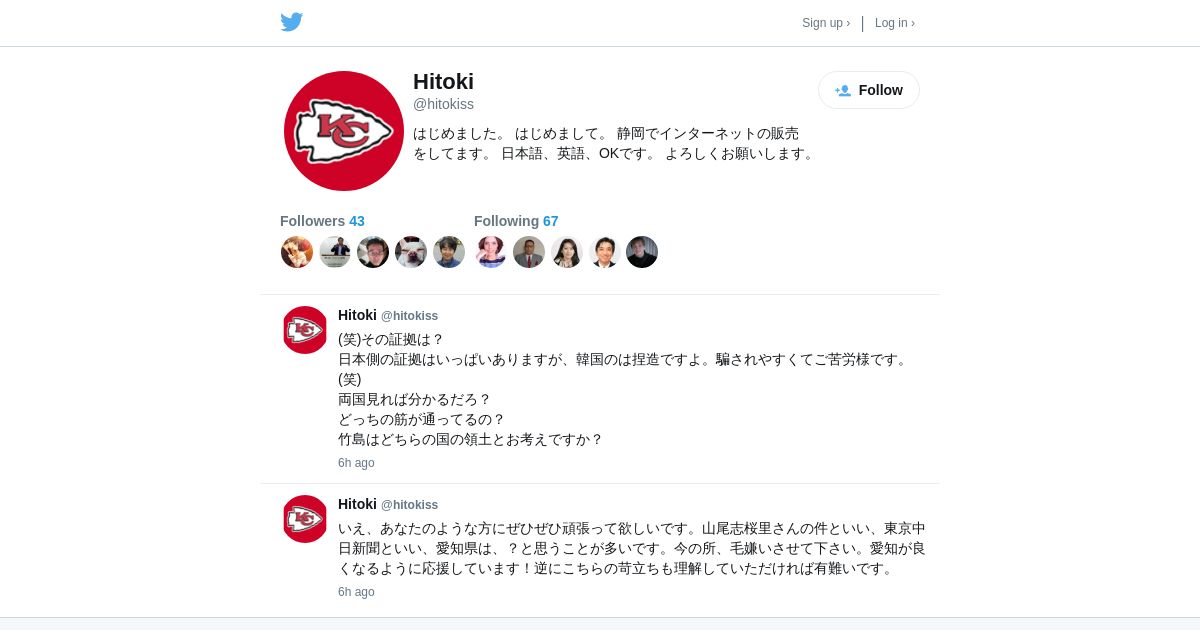Click the Follow button
This screenshot has width=1200, height=630.
[x=869, y=90]
